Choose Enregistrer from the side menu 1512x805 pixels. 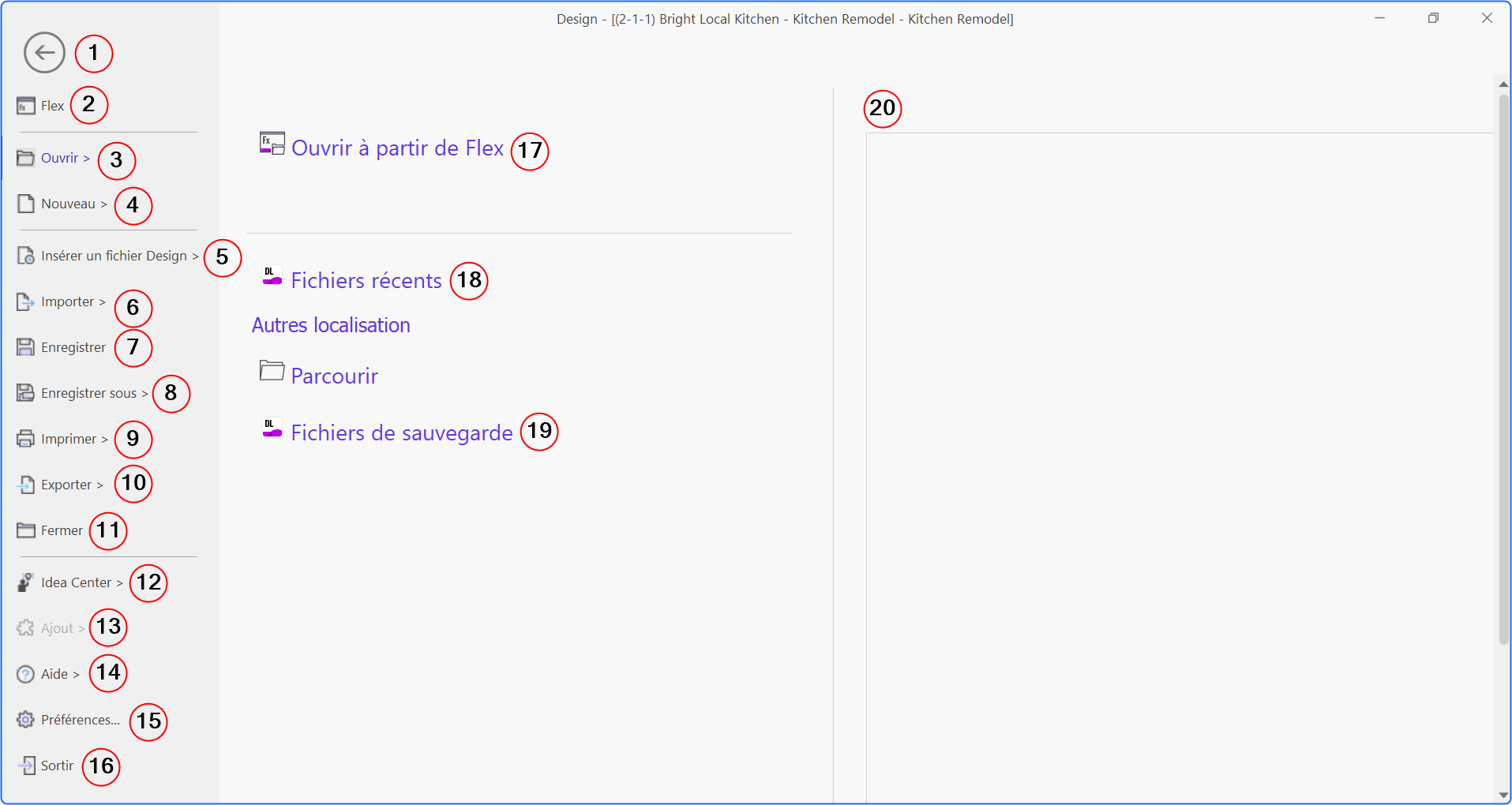(x=73, y=347)
